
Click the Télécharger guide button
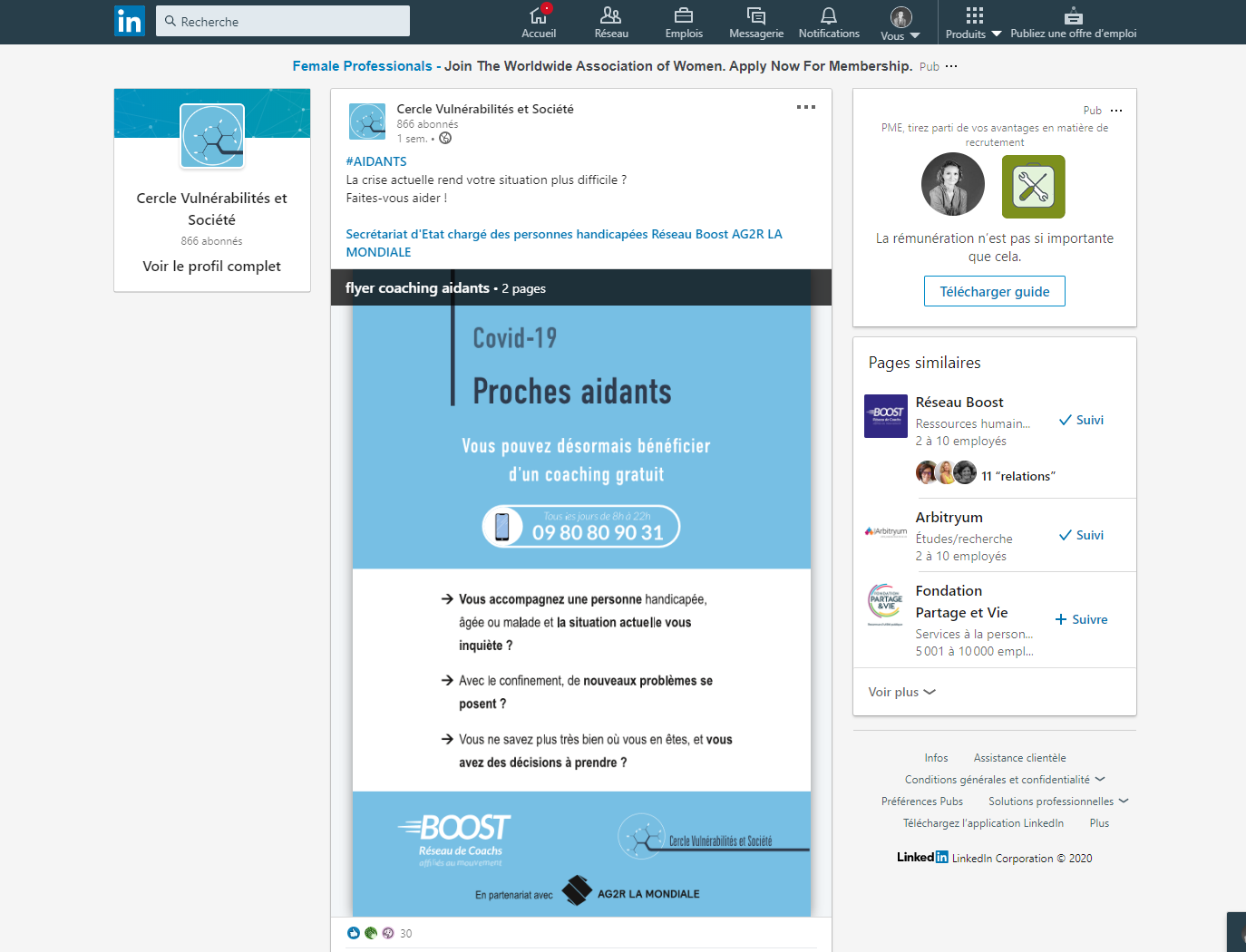(x=995, y=291)
